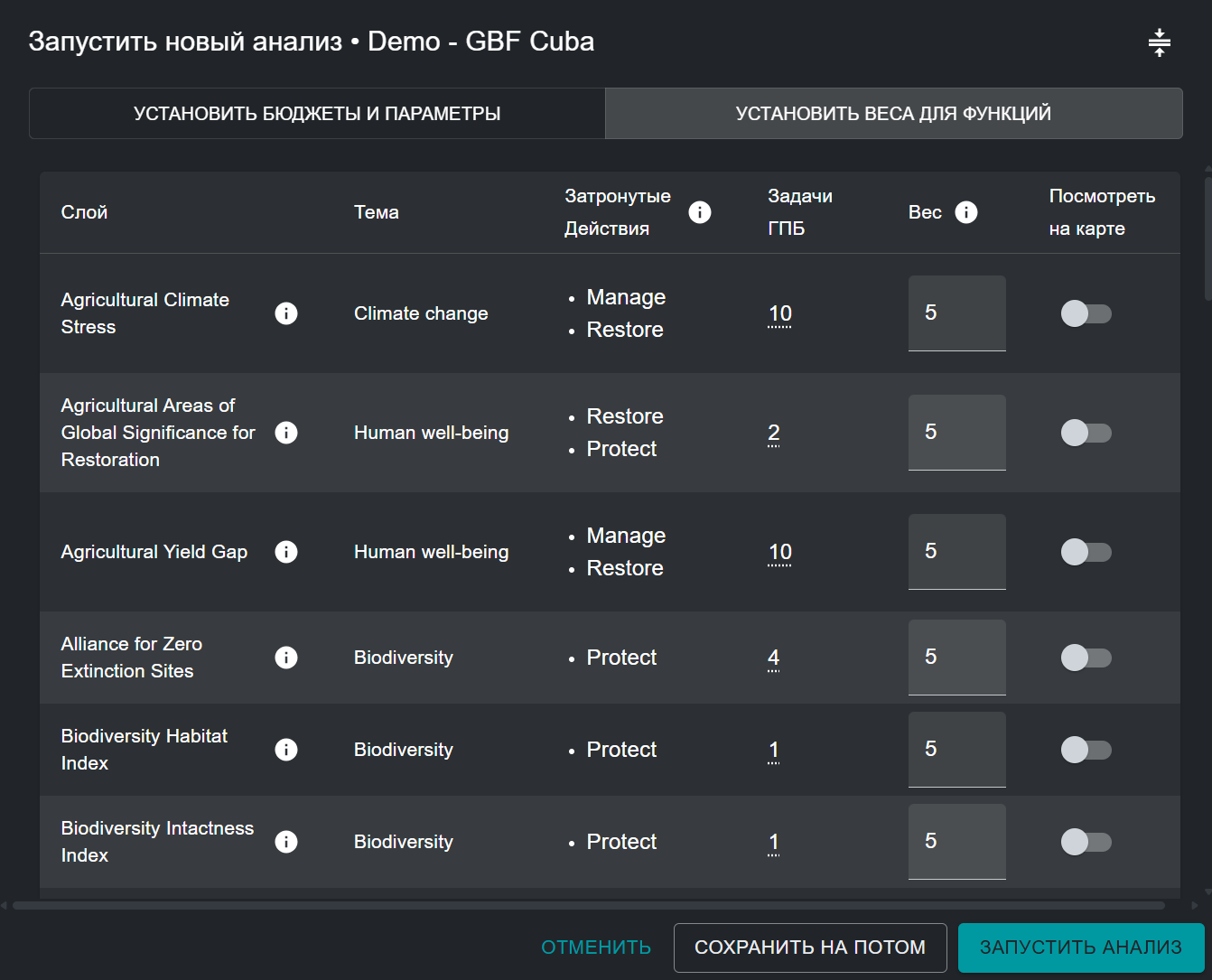Click Сохранить на потом button
The height and width of the screenshot is (980, 1212).
810,947
